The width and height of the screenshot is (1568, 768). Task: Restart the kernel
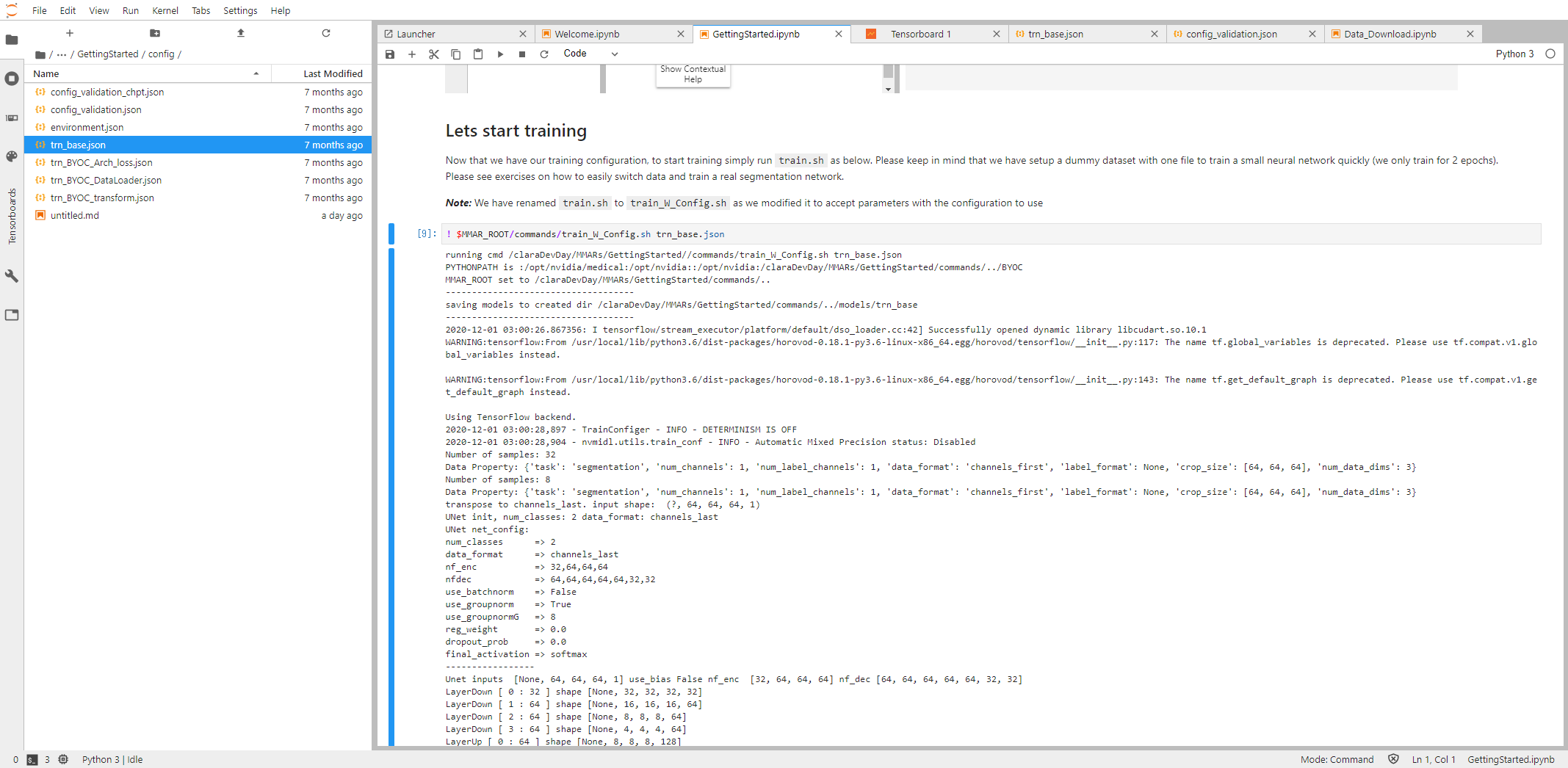tap(544, 54)
